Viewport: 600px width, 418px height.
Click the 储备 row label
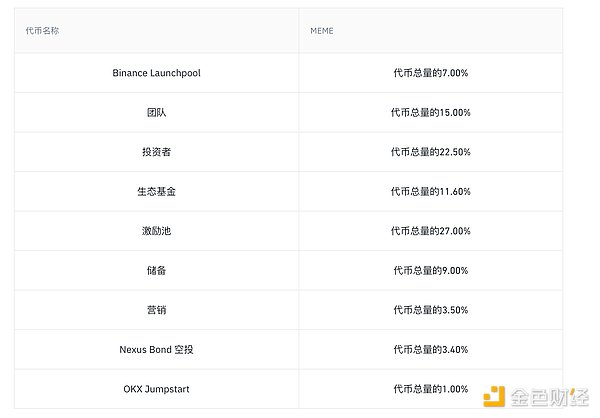(x=156, y=270)
